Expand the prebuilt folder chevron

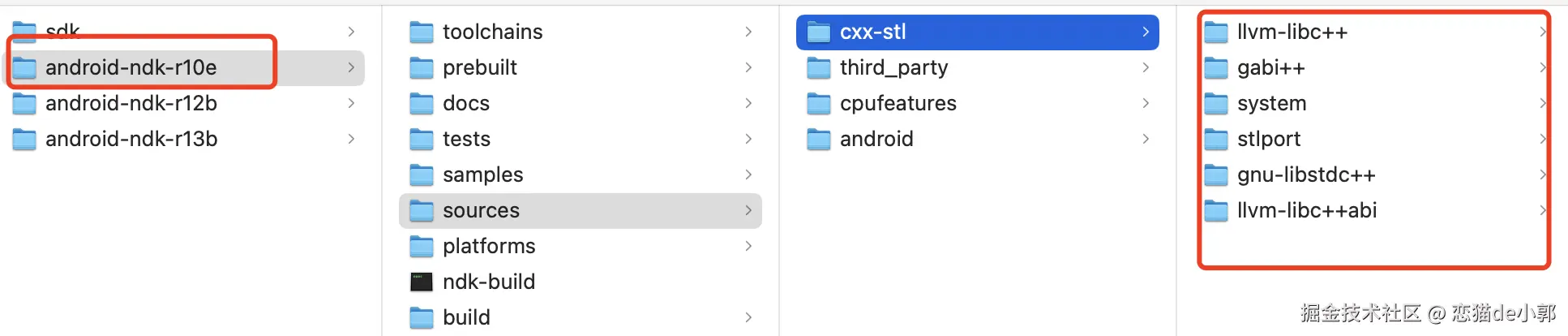(748, 67)
